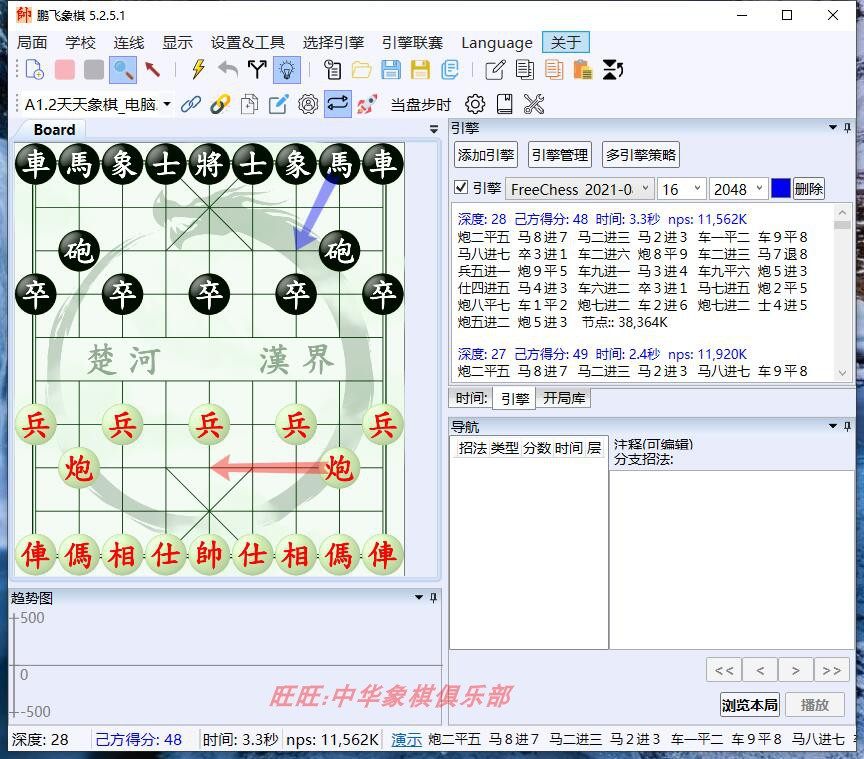Toggle the swap arrows button in toolbar

(x=338, y=104)
